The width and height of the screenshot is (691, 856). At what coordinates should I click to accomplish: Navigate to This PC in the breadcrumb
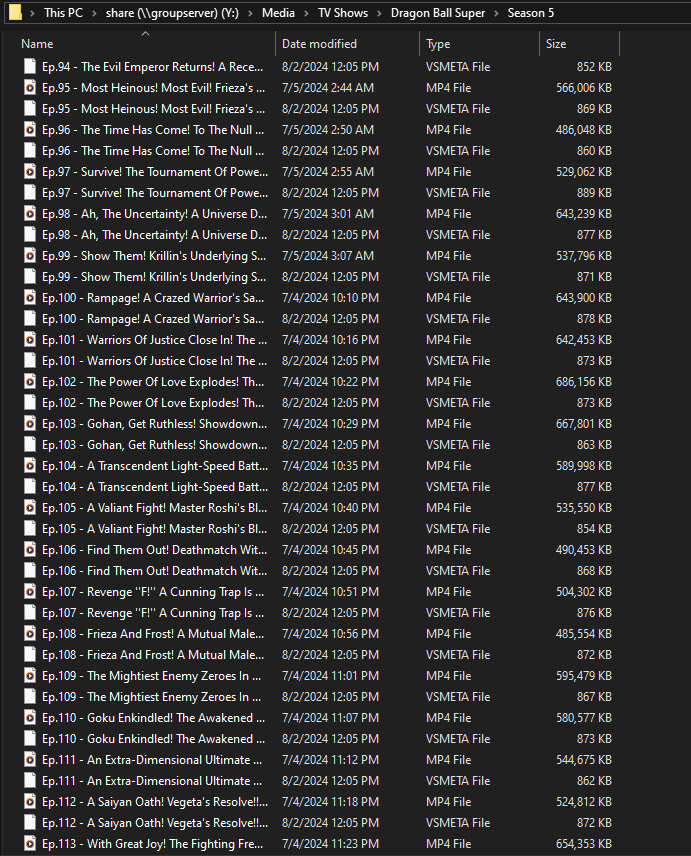(x=63, y=13)
